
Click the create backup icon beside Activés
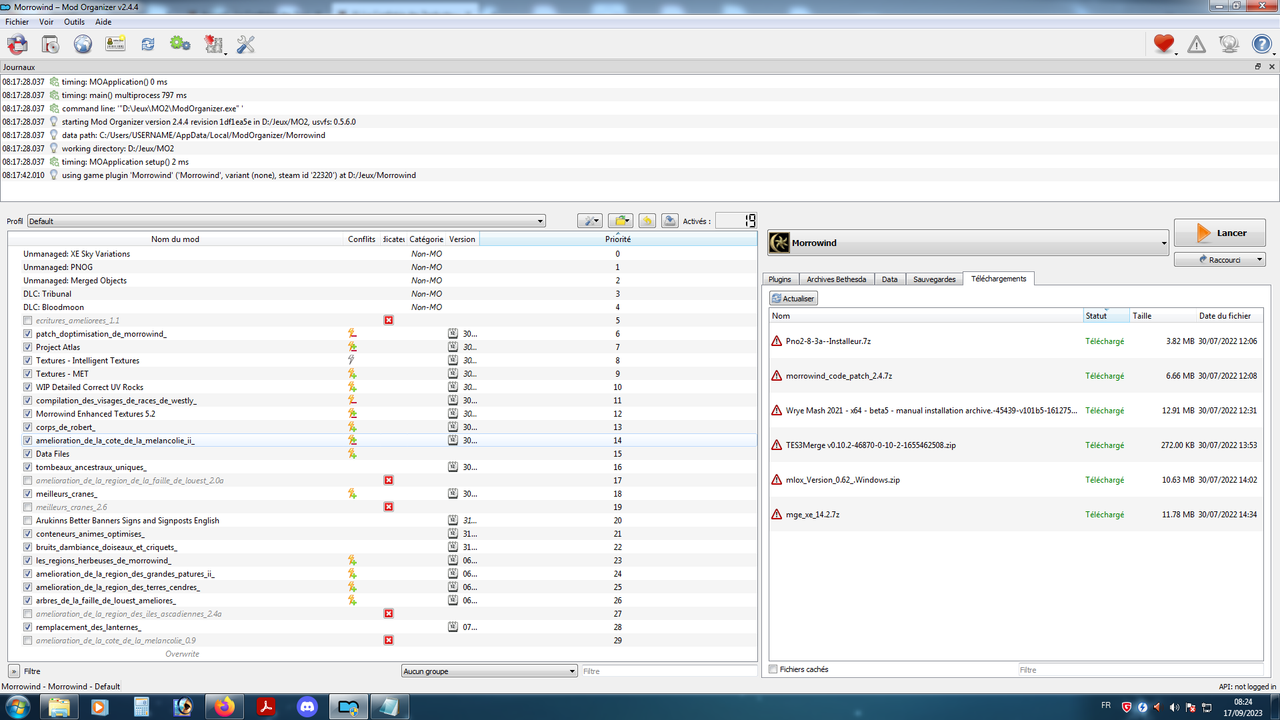670,221
